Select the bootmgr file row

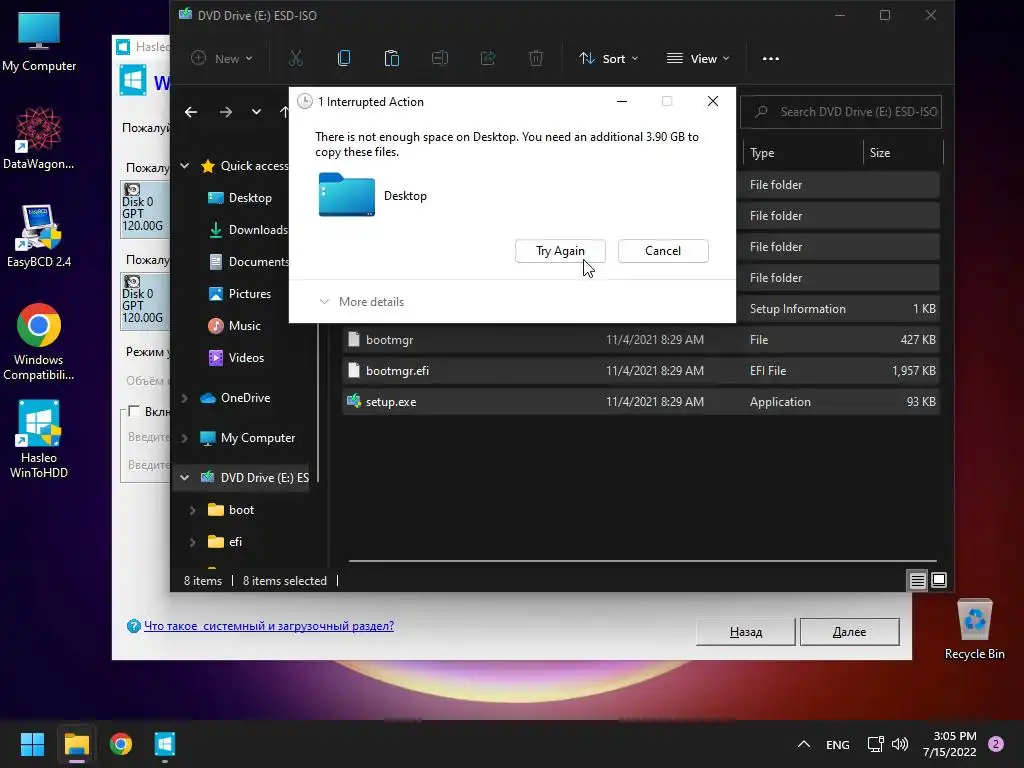641,340
